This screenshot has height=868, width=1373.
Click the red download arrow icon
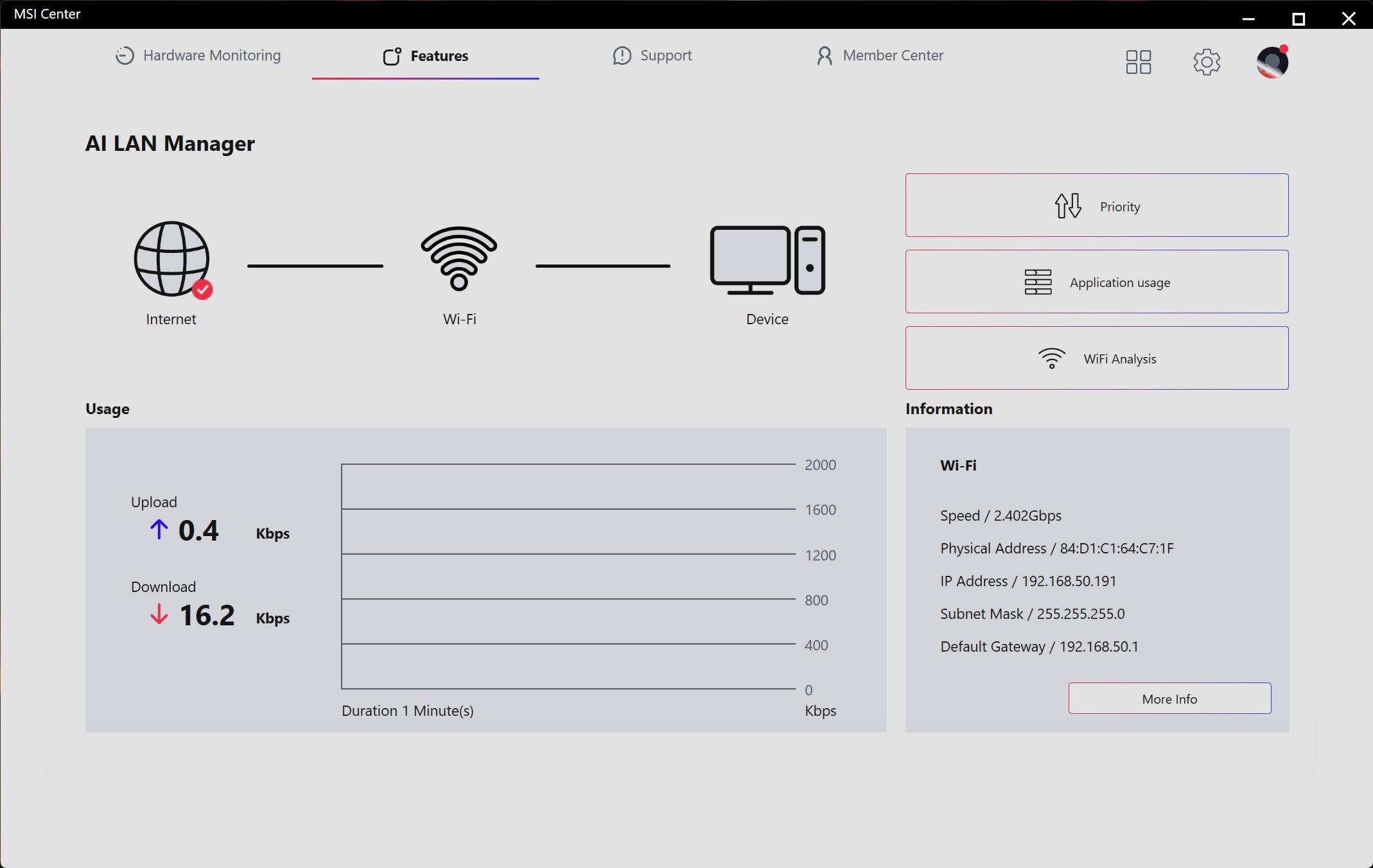click(159, 614)
